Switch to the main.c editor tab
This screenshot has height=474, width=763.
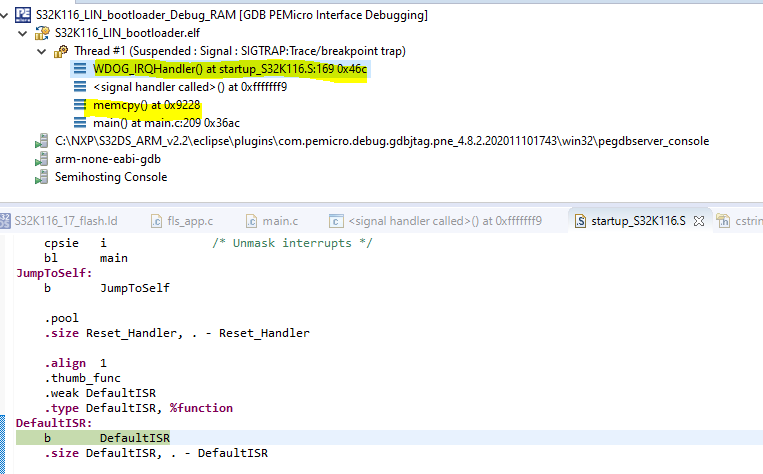point(280,221)
